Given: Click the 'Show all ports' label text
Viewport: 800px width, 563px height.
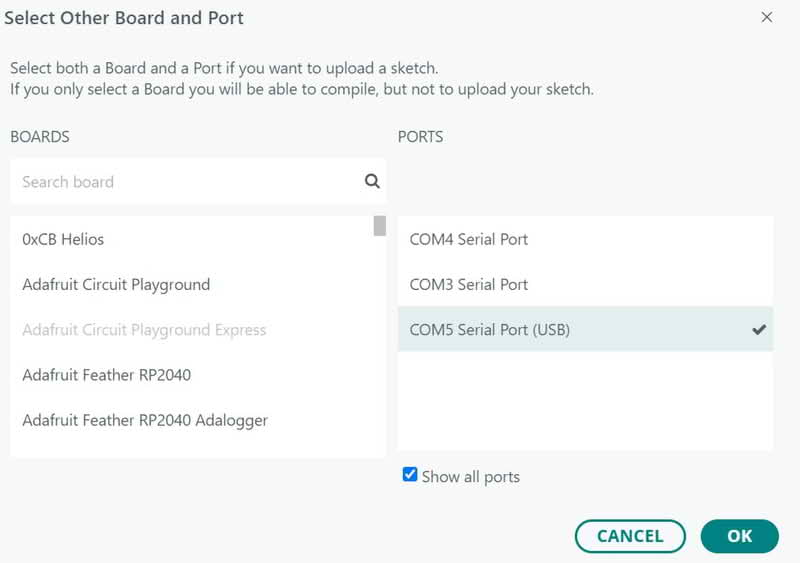Looking at the screenshot, I should [470, 476].
